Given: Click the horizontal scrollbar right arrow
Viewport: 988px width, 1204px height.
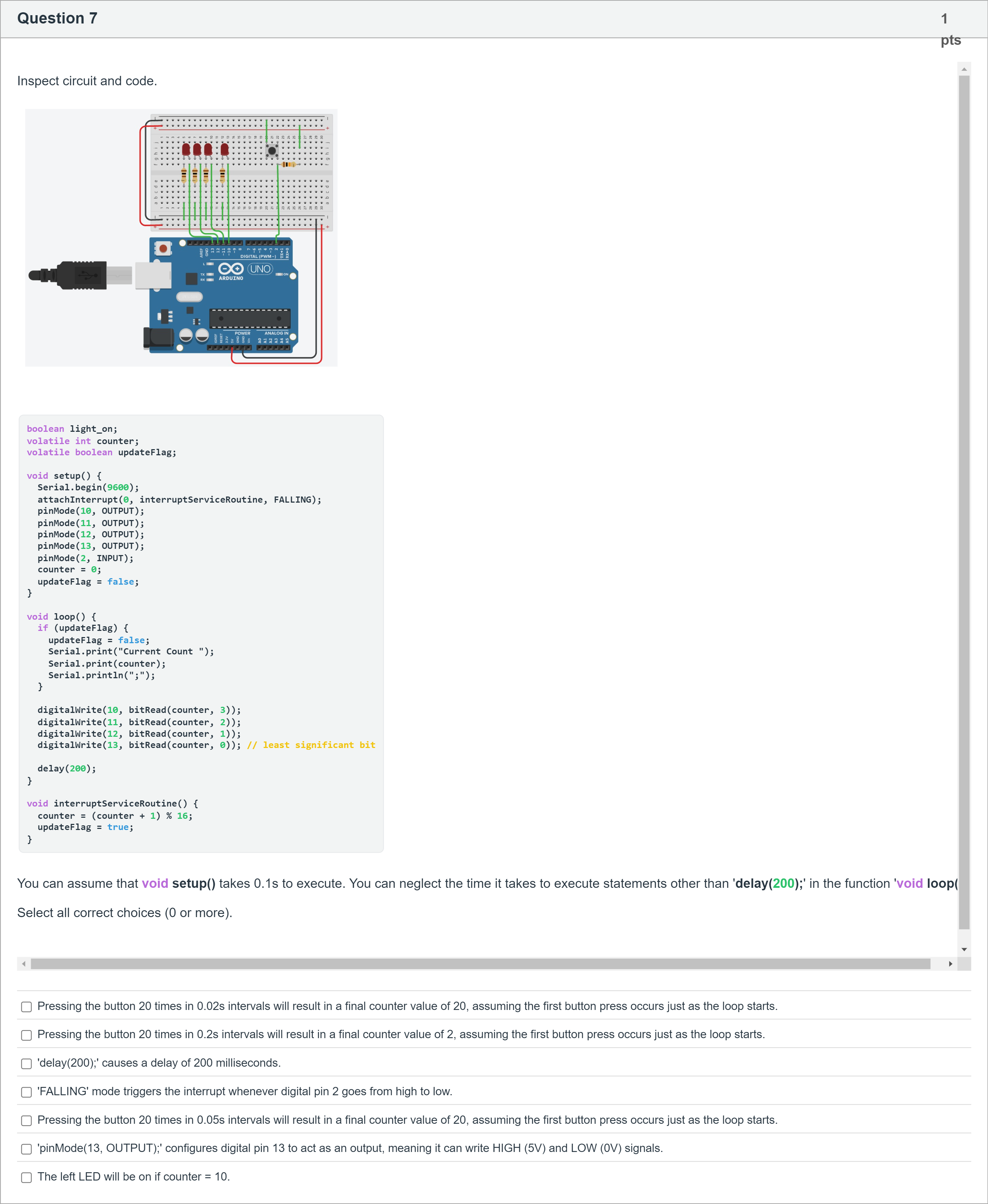Looking at the screenshot, I should pos(950,963).
